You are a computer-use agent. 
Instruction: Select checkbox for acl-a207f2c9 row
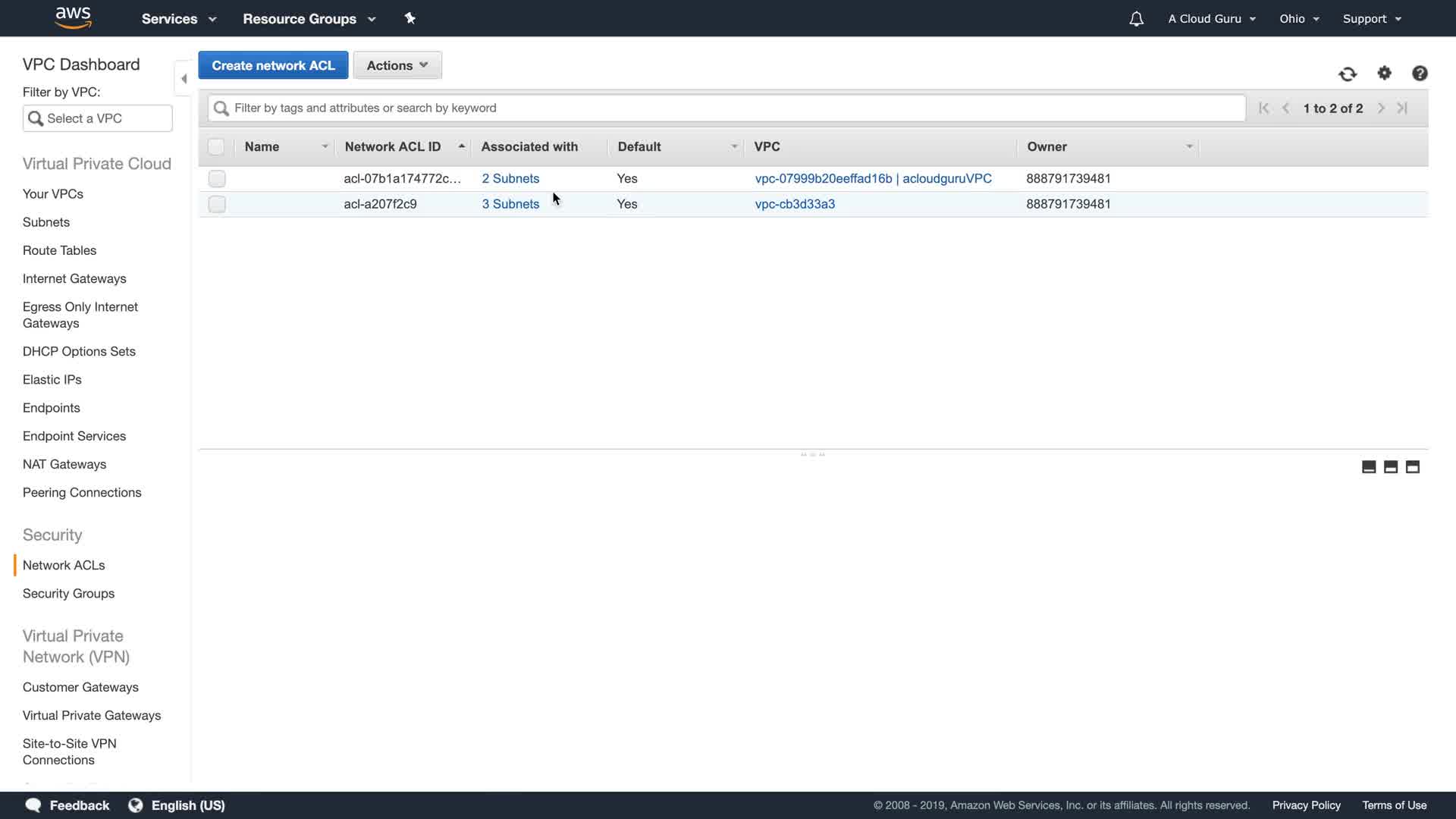point(217,204)
